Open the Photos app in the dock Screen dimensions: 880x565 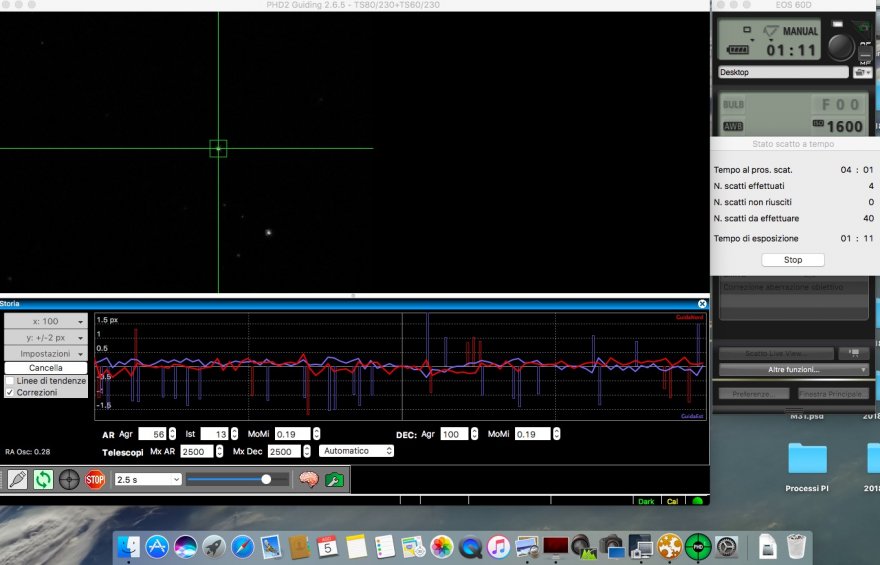click(x=442, y=546)
